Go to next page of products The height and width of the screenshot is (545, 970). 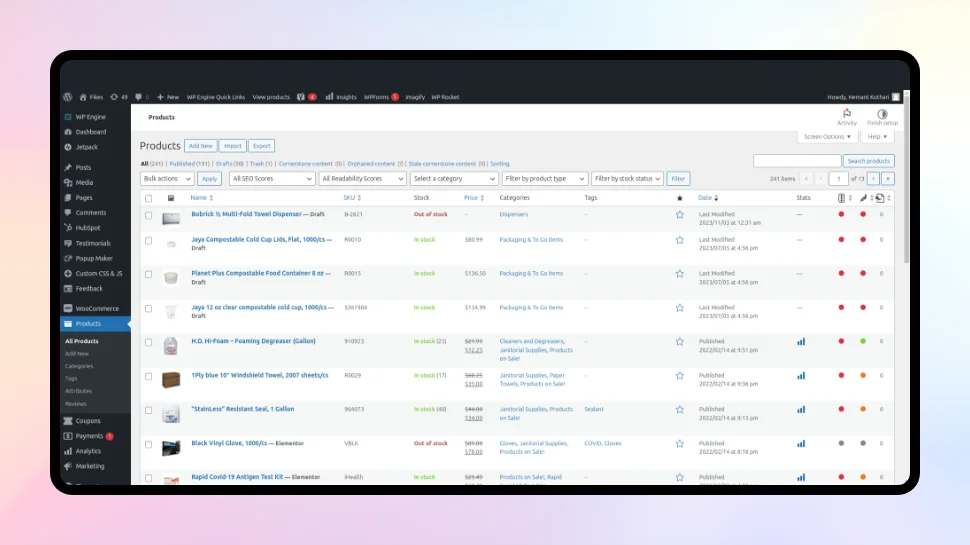point(873,178)
